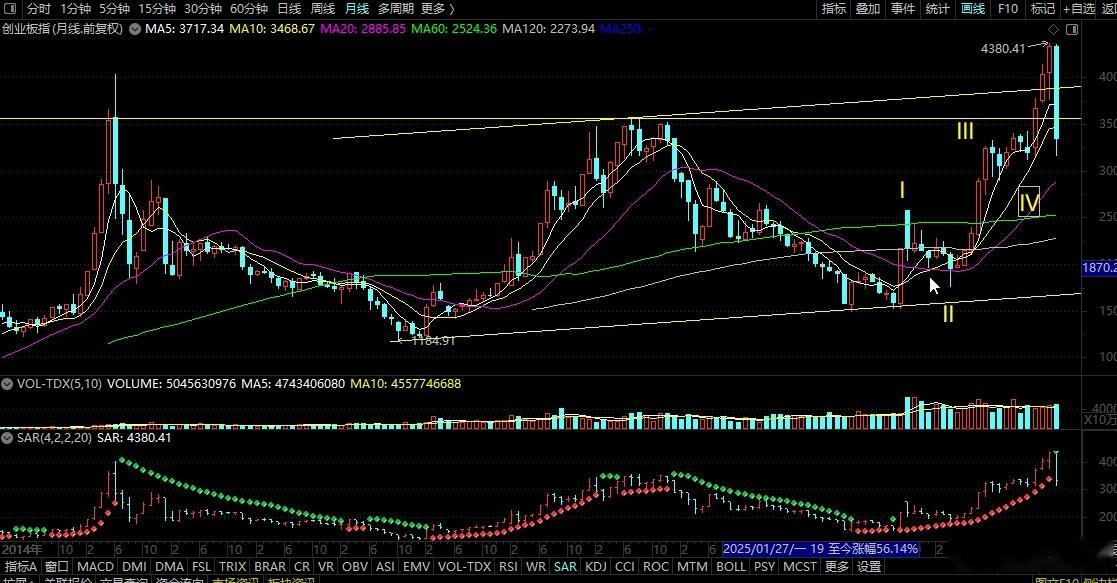Click the 指标A button in the bottom bar
This screenshot has height=583, width=1117.
(x=21, y=567)
